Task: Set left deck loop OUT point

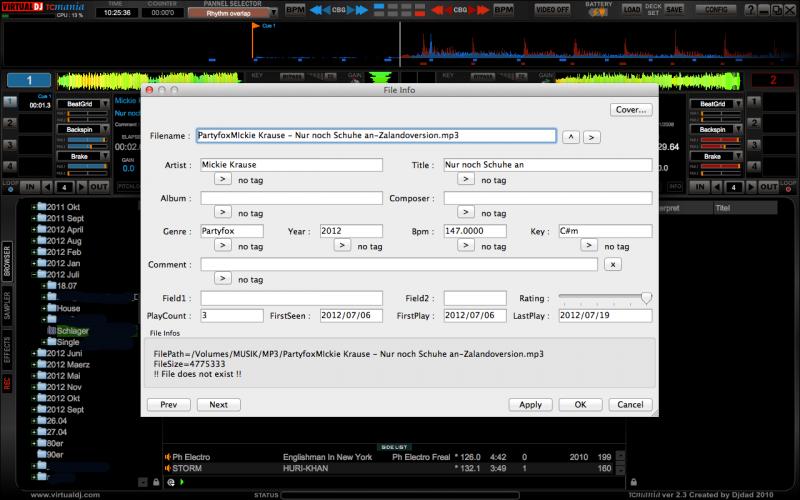Action: pos(99,187)
